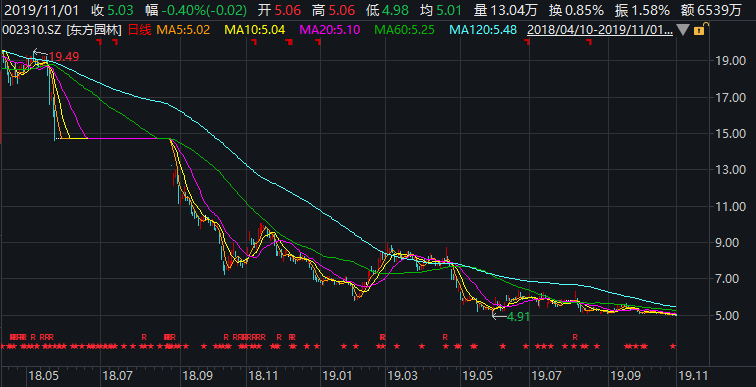This screenshot has height=387, width=756.
Task: Click the 4.91 low price annotation
Action: [518, 317]
